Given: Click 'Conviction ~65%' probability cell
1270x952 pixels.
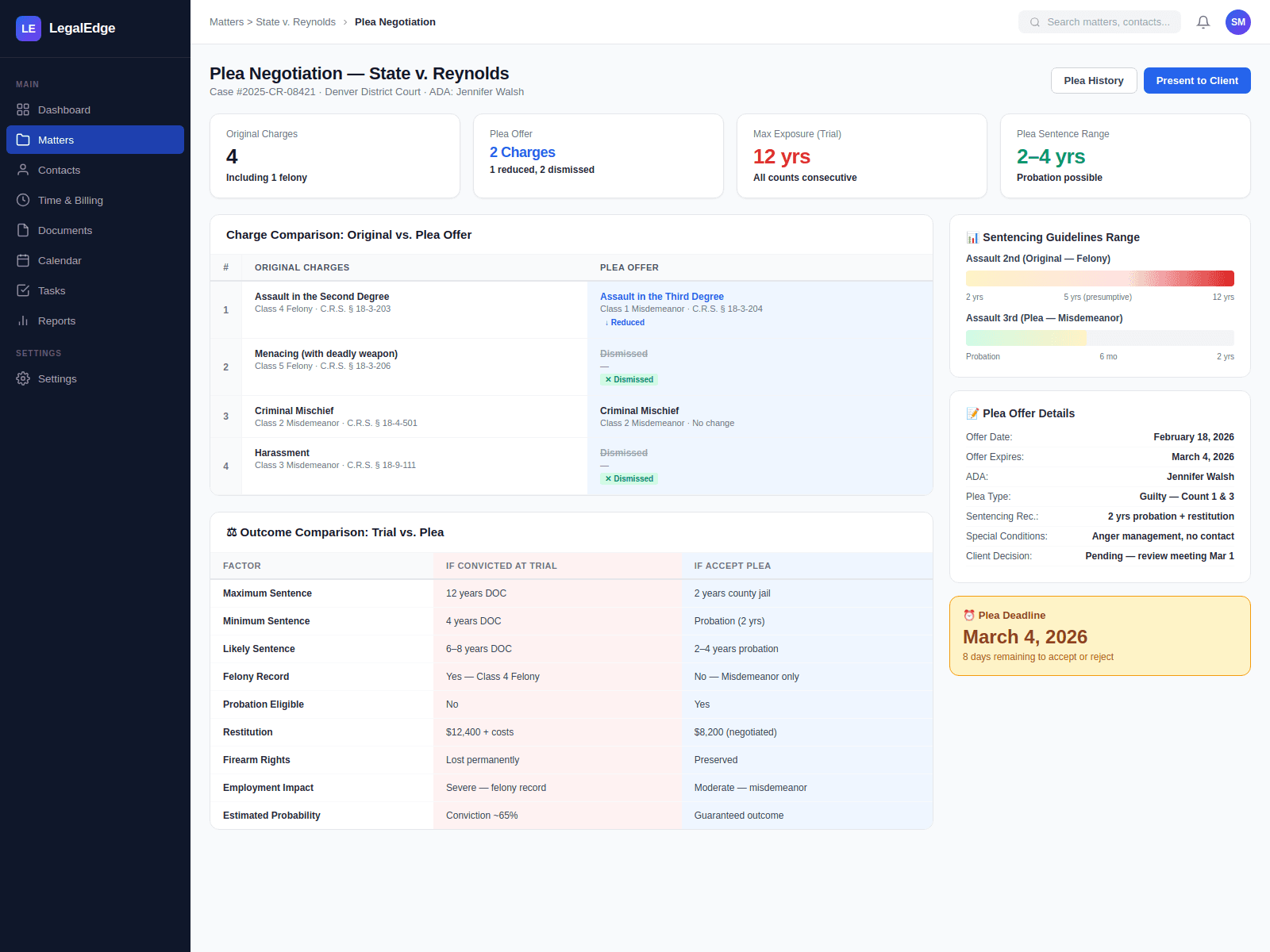Looking at the screenshot, I should [x=557, y=816].
